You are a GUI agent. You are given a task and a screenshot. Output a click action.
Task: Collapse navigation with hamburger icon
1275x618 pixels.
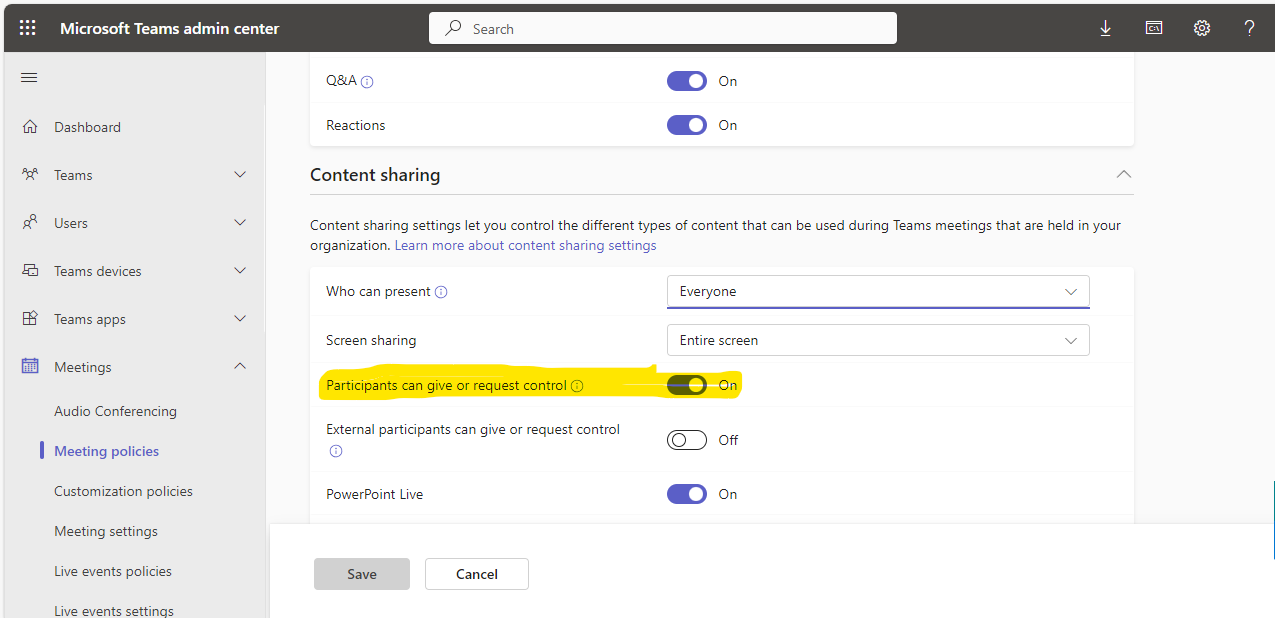click(29, 78)
